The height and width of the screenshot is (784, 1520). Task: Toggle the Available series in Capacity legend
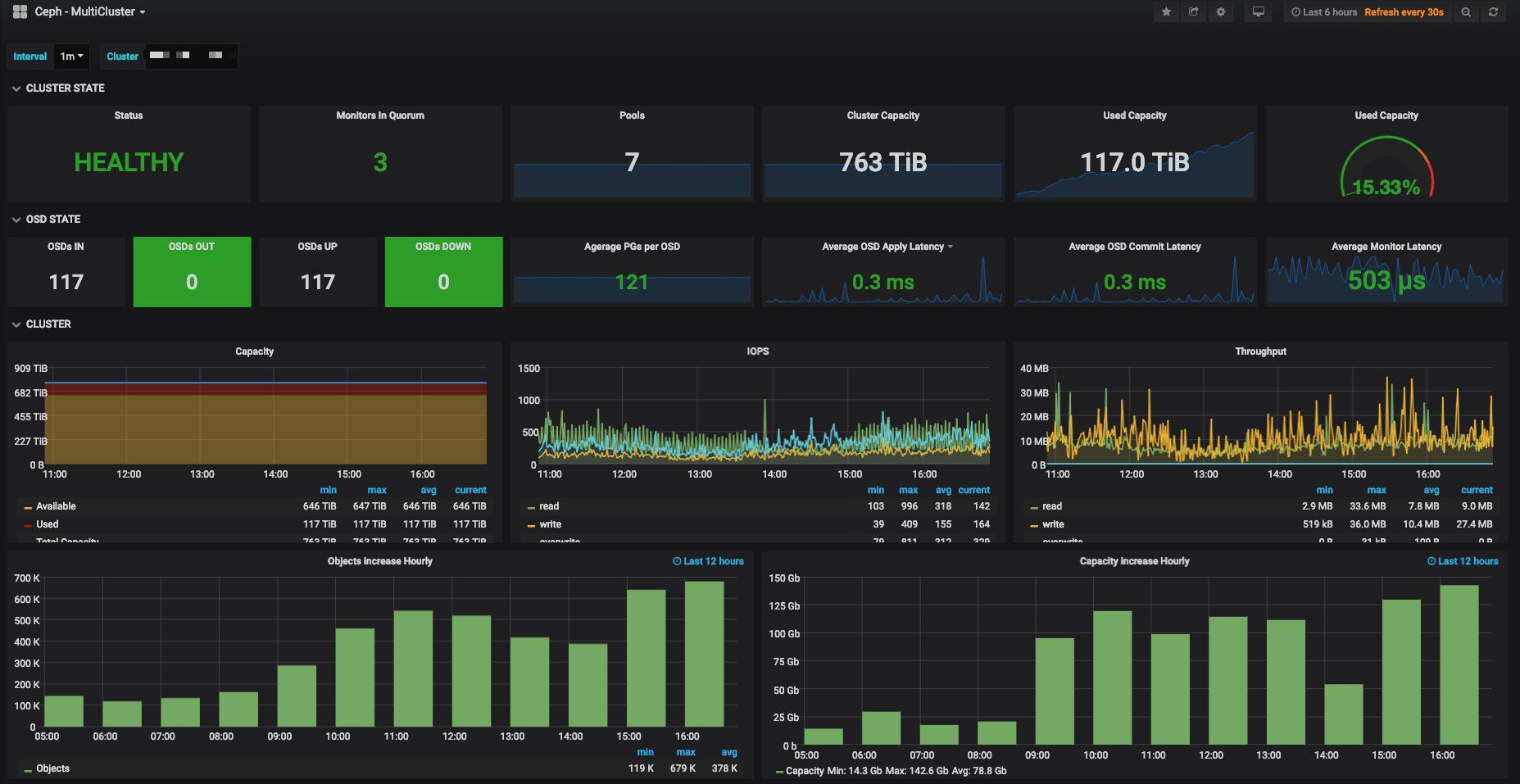point(56,506)
